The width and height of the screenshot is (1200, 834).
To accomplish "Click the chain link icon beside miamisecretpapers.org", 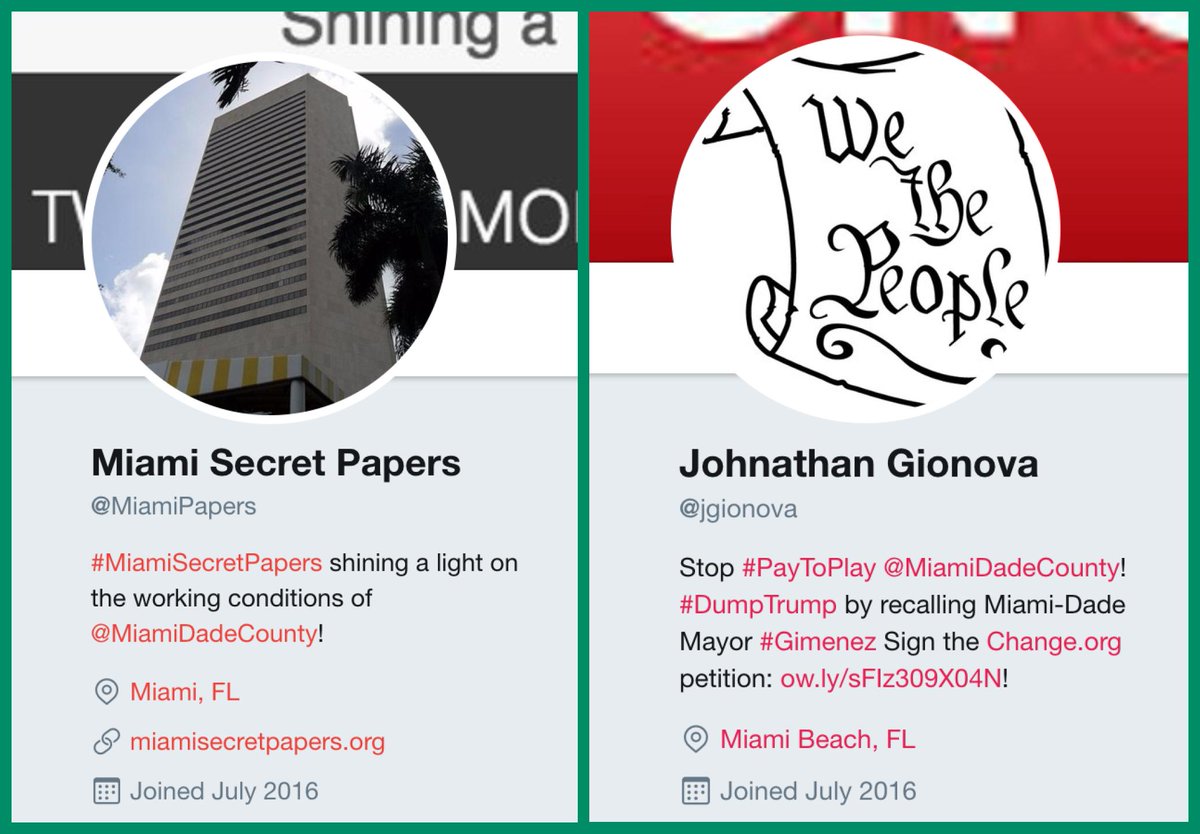I will click(105, 742).
